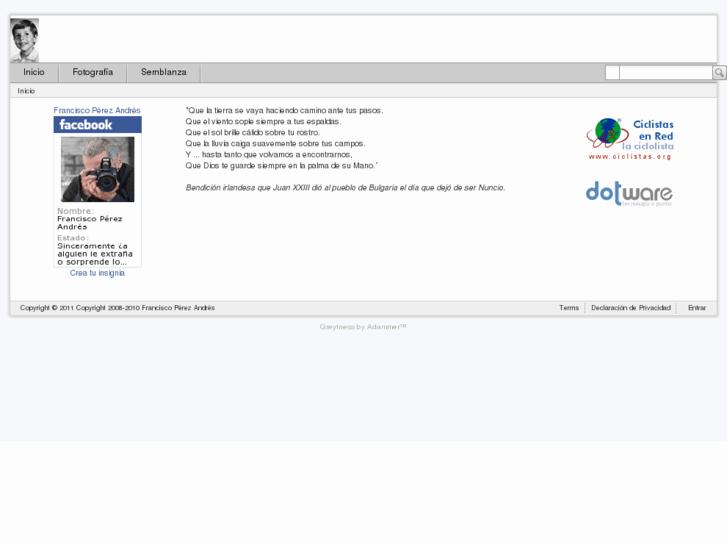
Task: Open the Terms link in footer
Action: tap(569, 308)
